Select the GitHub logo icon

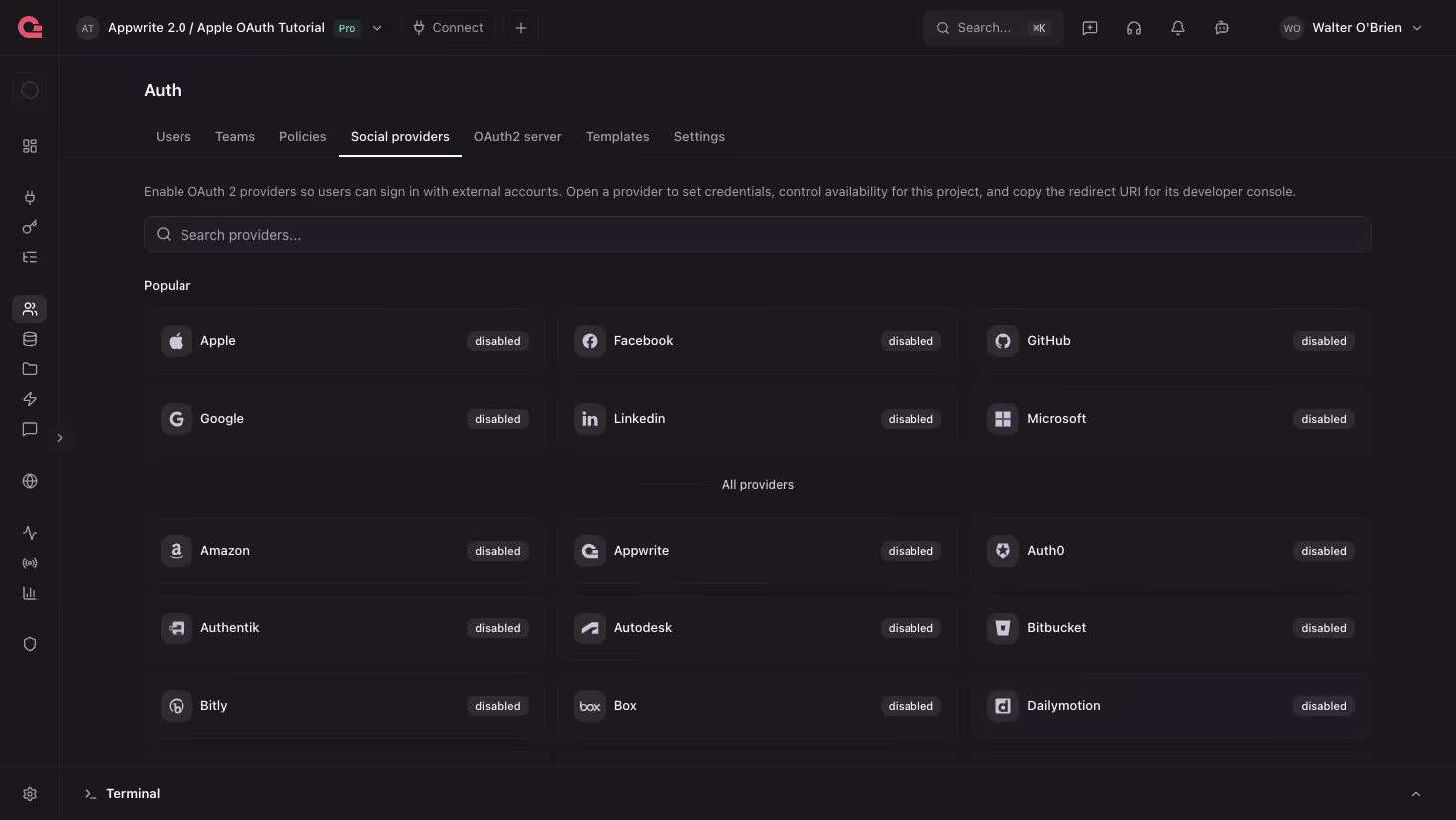click(1003, 341)
